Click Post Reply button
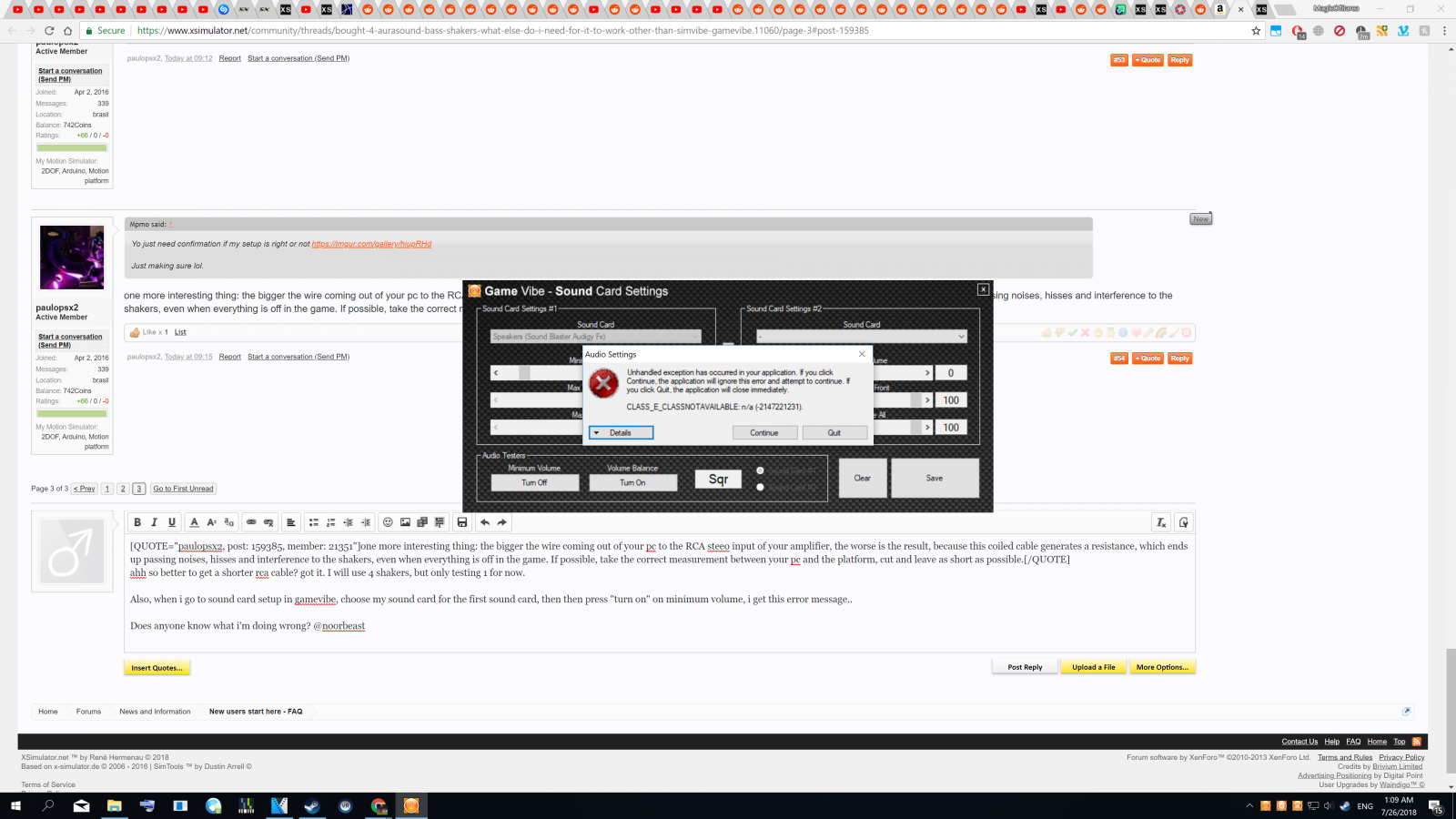The width and height of the screenshot is (1456, 819). [x=1025, y=667]
